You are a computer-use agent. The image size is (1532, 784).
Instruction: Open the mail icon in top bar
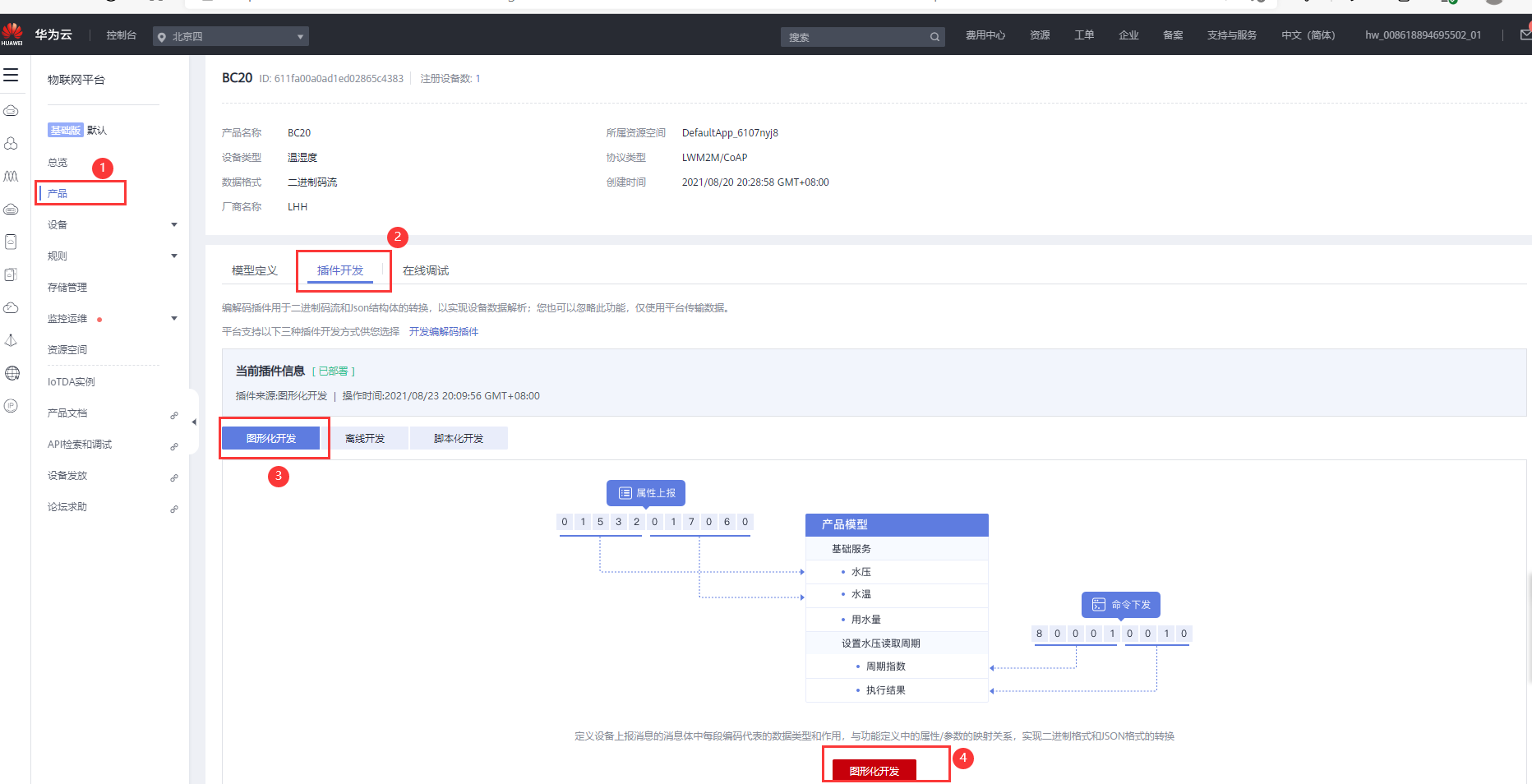click(1525, 35)
